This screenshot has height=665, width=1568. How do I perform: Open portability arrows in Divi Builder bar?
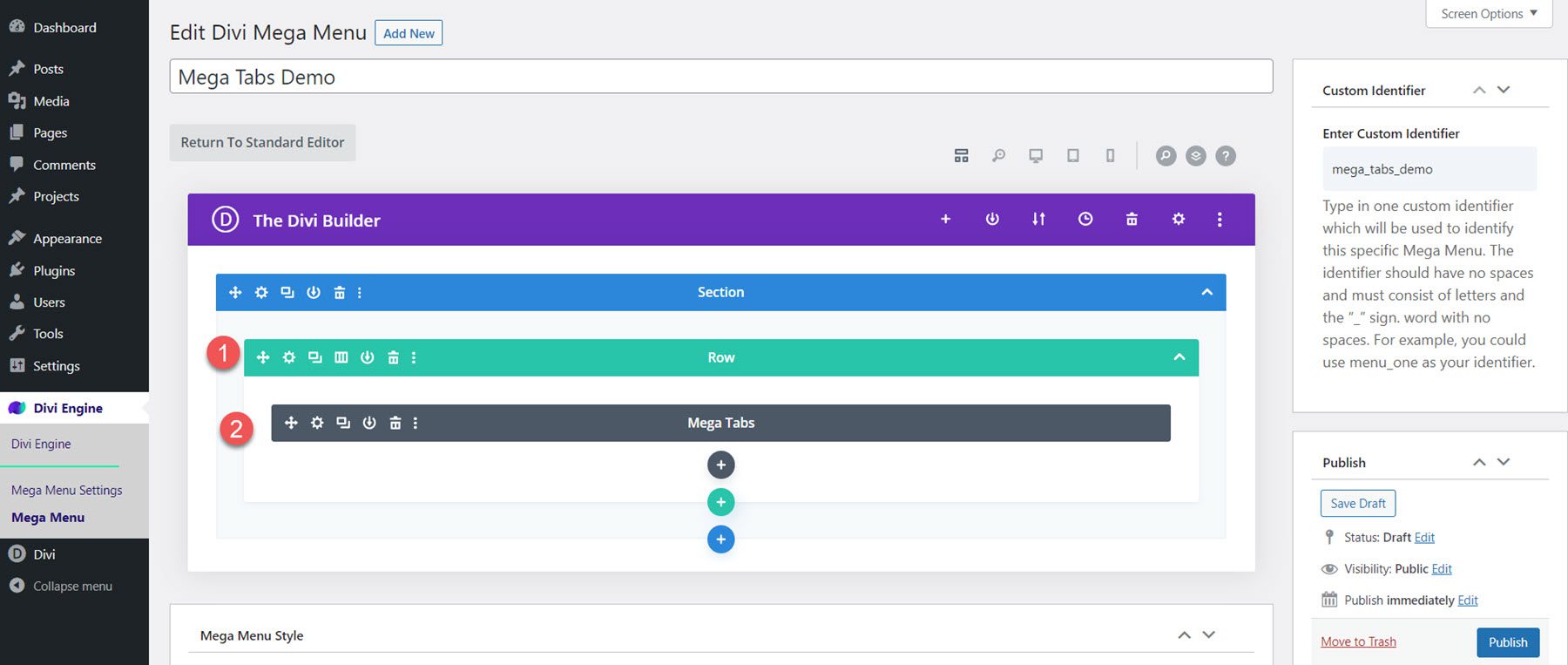pyautogui.click(x=1038, y=220)
